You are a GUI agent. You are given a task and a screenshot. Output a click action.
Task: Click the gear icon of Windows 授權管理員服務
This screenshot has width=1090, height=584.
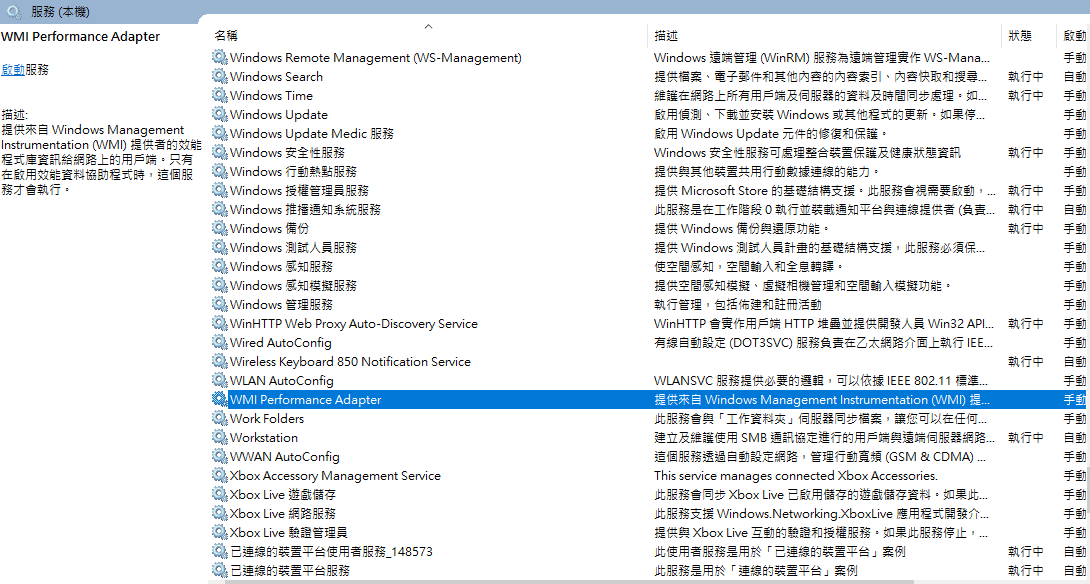pos(220,190)
